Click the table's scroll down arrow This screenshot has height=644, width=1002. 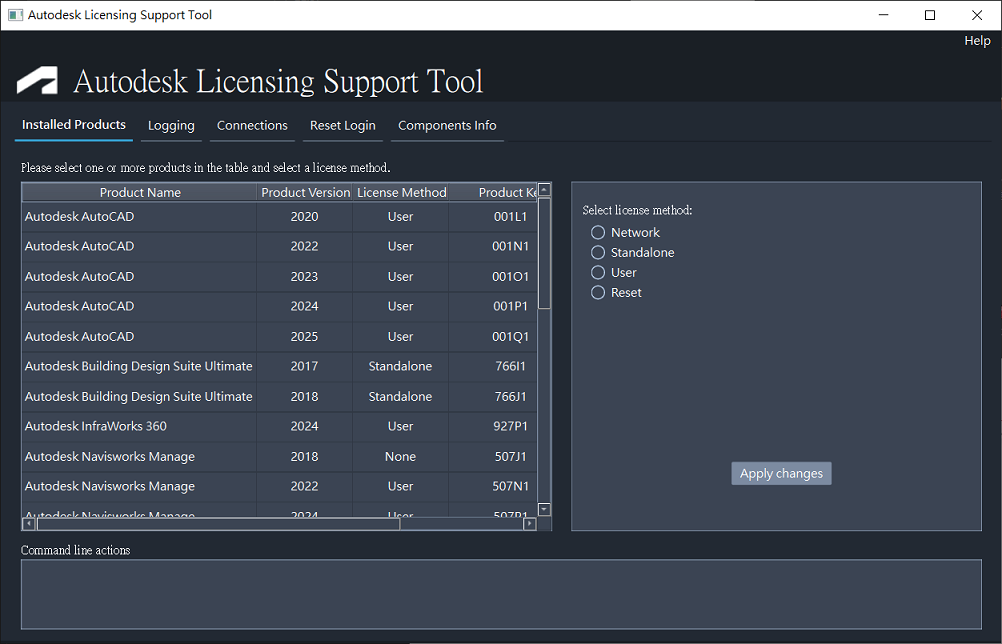[x=544, y=509]
